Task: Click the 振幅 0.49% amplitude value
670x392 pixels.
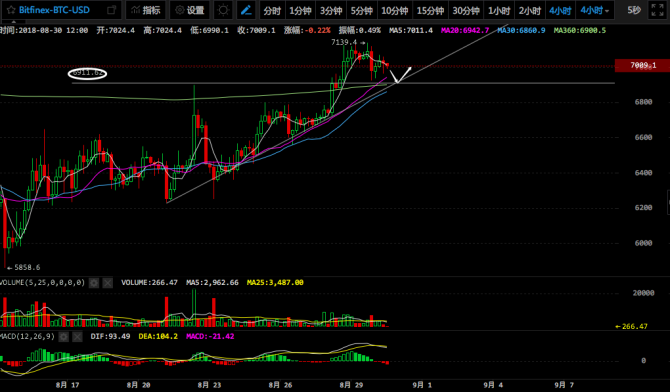Action: click(x=359, y=30)
